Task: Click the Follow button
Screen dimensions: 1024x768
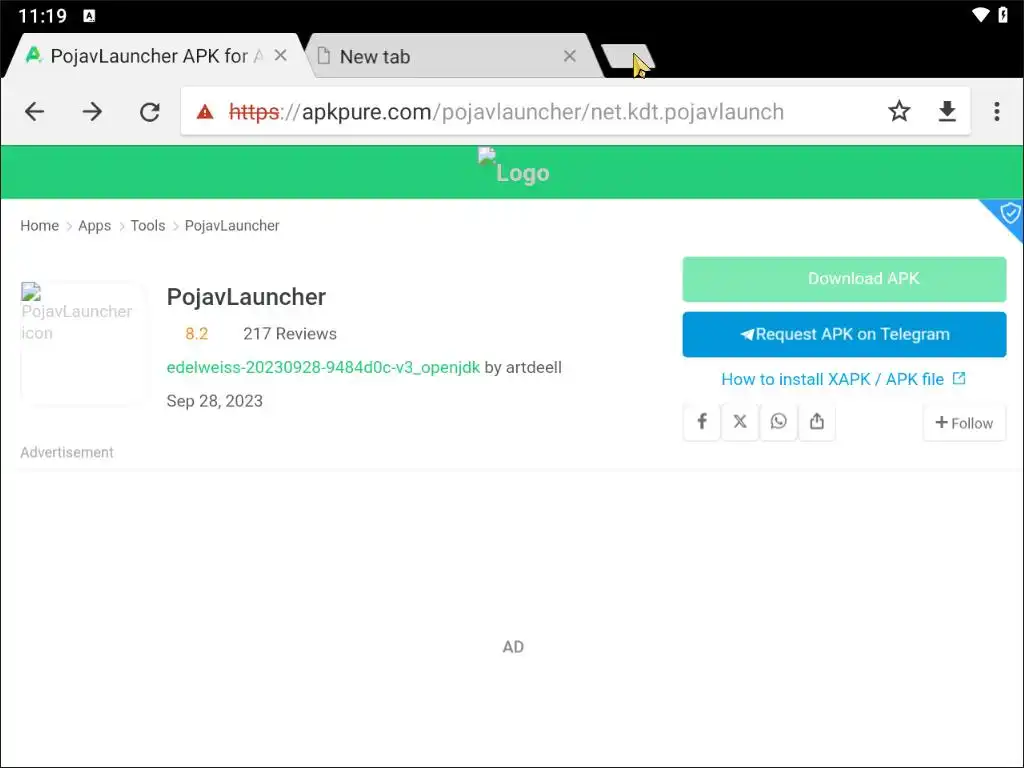Action: tap(964, 423)
